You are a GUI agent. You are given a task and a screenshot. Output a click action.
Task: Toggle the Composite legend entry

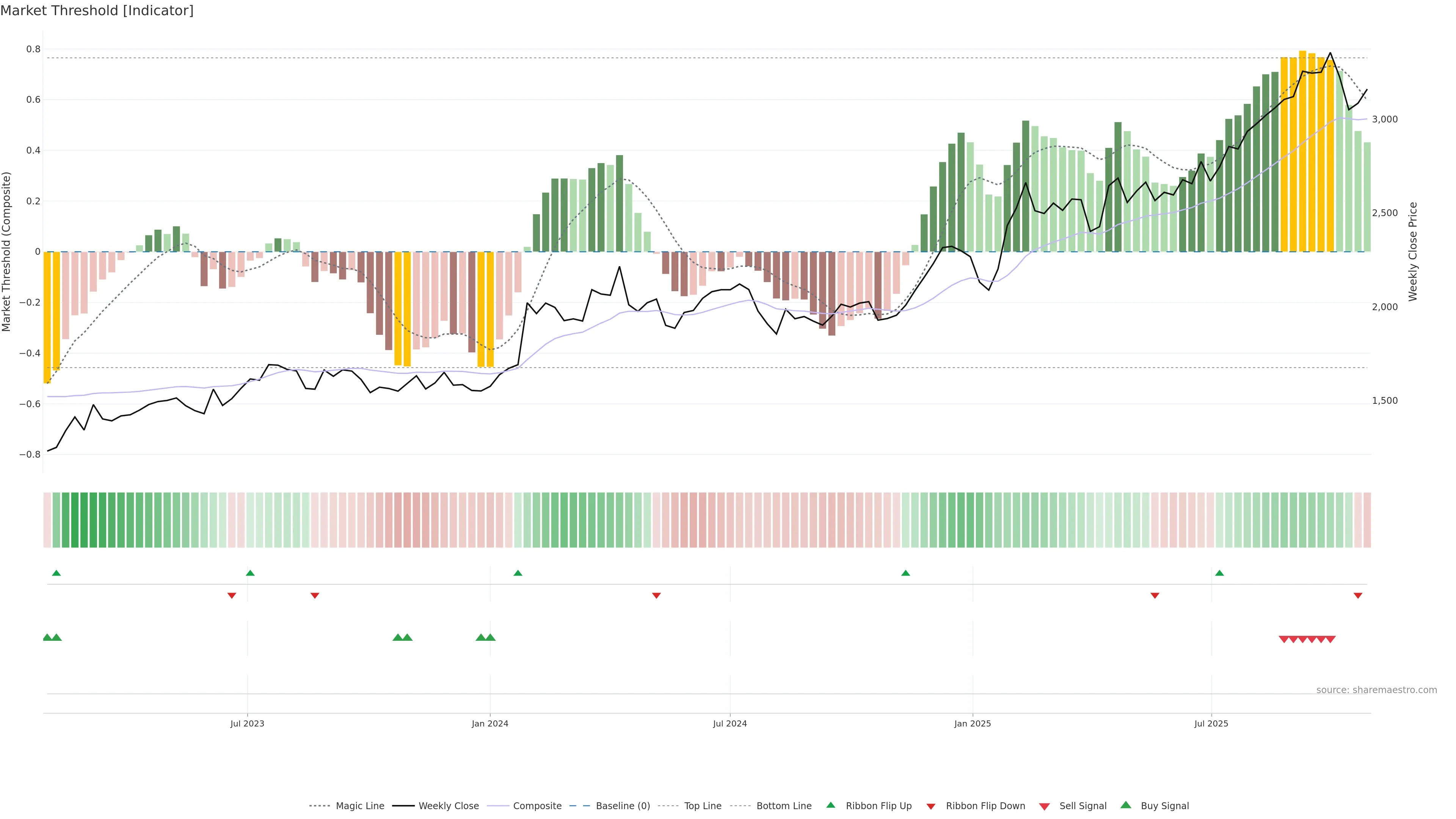(537, 806)
